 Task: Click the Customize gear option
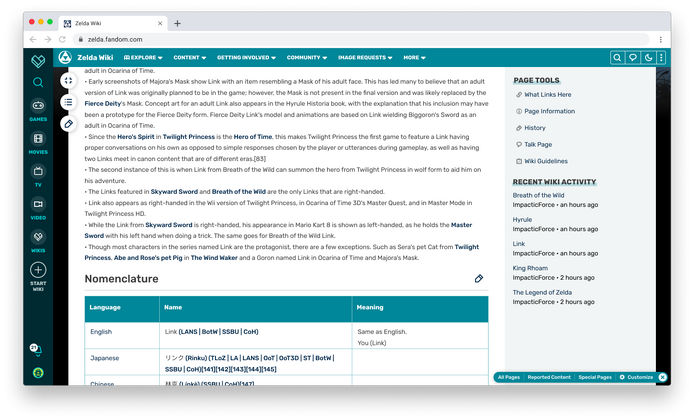pos(636,377)
